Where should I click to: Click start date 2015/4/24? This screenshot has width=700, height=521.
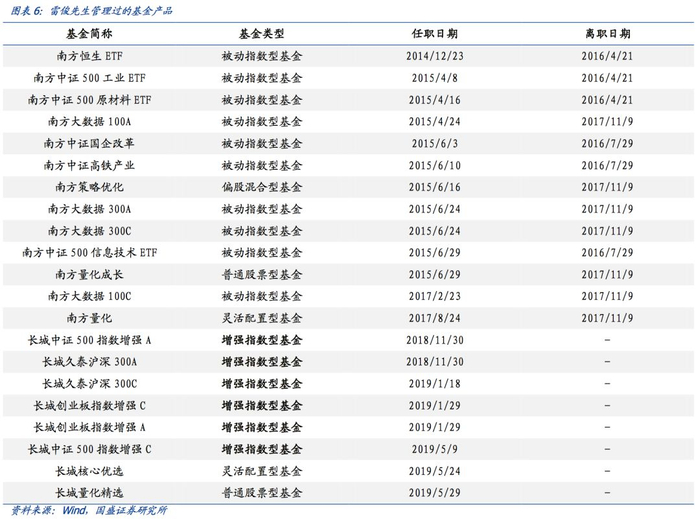[x=434, y=121]
